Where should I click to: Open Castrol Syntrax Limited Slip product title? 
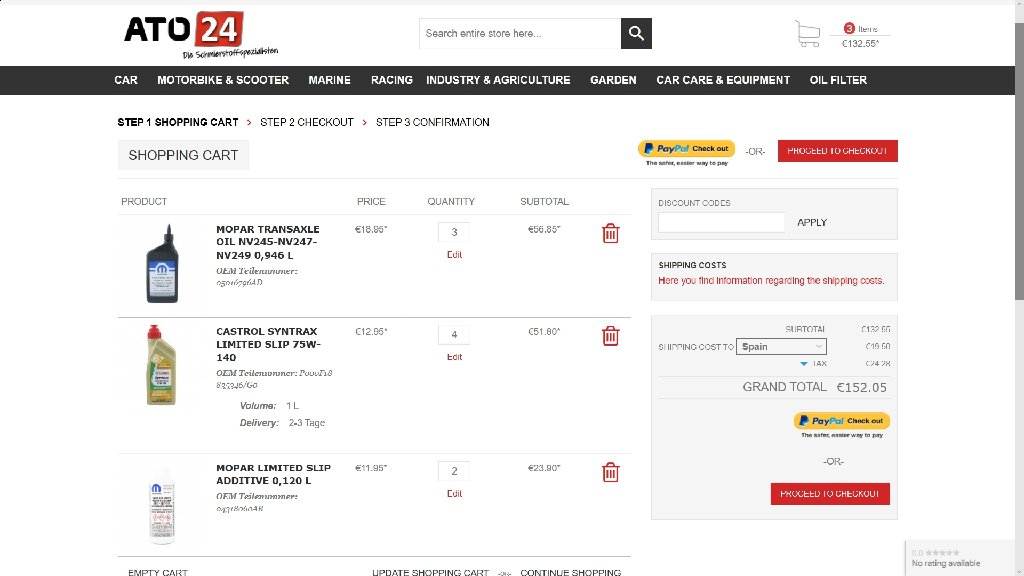pos(268,344)
